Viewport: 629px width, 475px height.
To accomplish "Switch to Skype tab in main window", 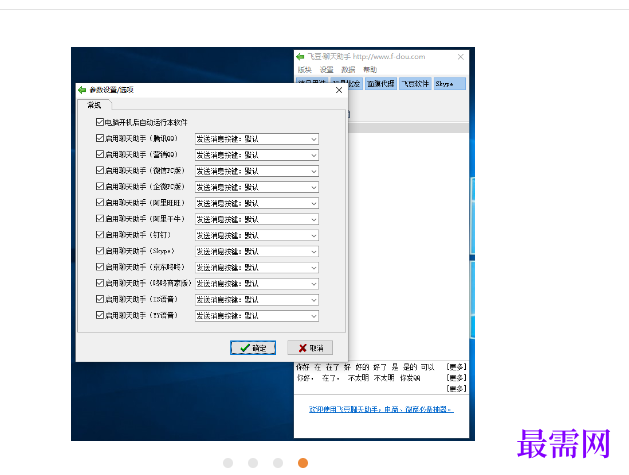I will click(x=449, y=84).
